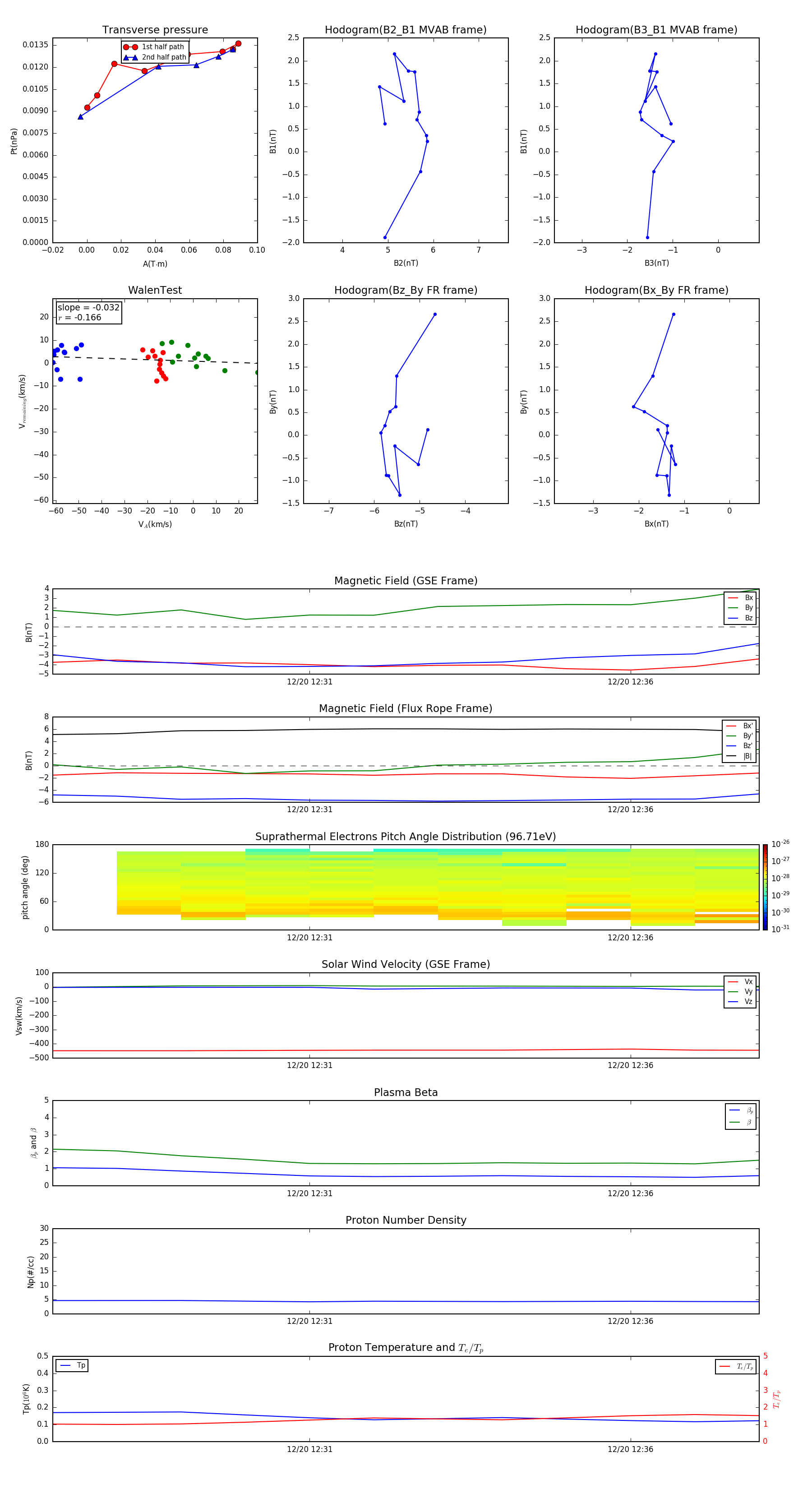Image resolution: width=812 pixels, height=1489 pixels.
Task: Click the "Hodogram(Bz_By FR frame)" title
Action: click(x=406, y=290)
